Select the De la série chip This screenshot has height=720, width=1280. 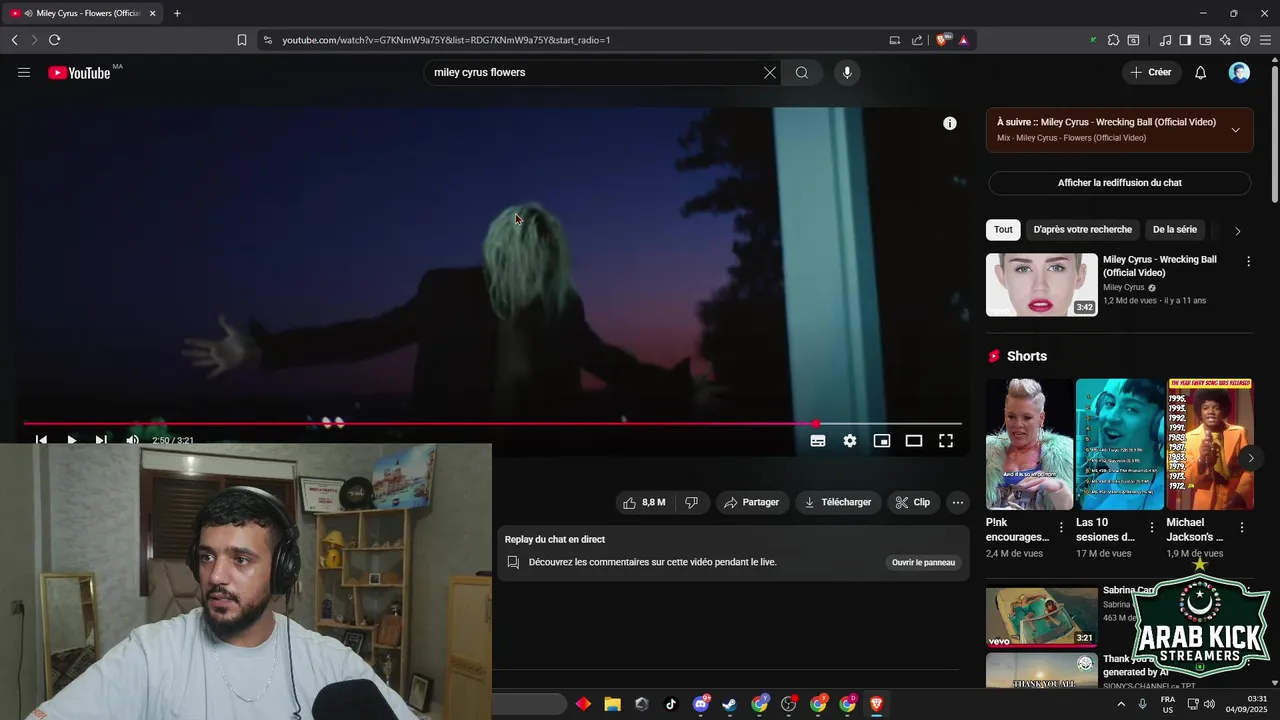click(x=1175, y=229)
